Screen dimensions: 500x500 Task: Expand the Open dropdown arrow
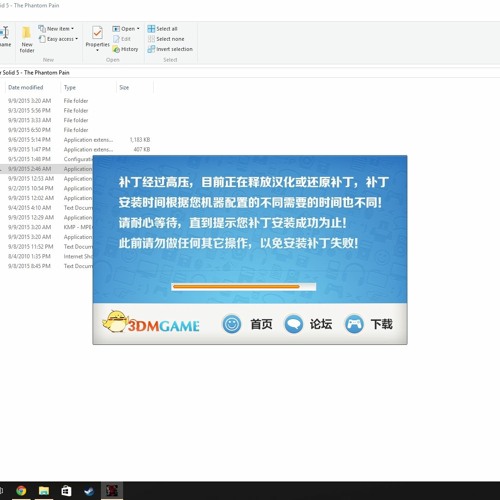(x=138, y=29)
